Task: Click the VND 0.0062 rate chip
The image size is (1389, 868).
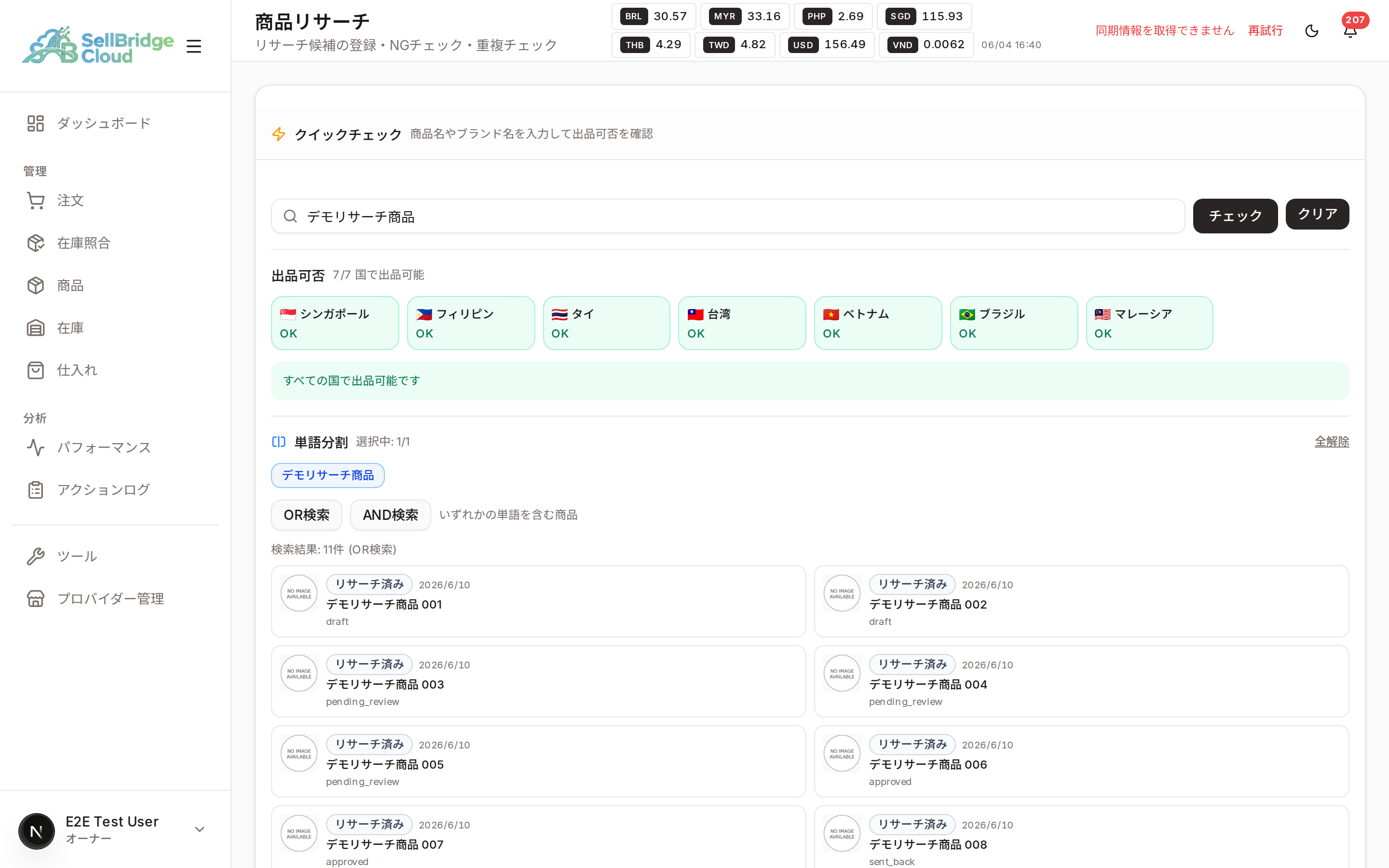Action: [x=926, y=44]
